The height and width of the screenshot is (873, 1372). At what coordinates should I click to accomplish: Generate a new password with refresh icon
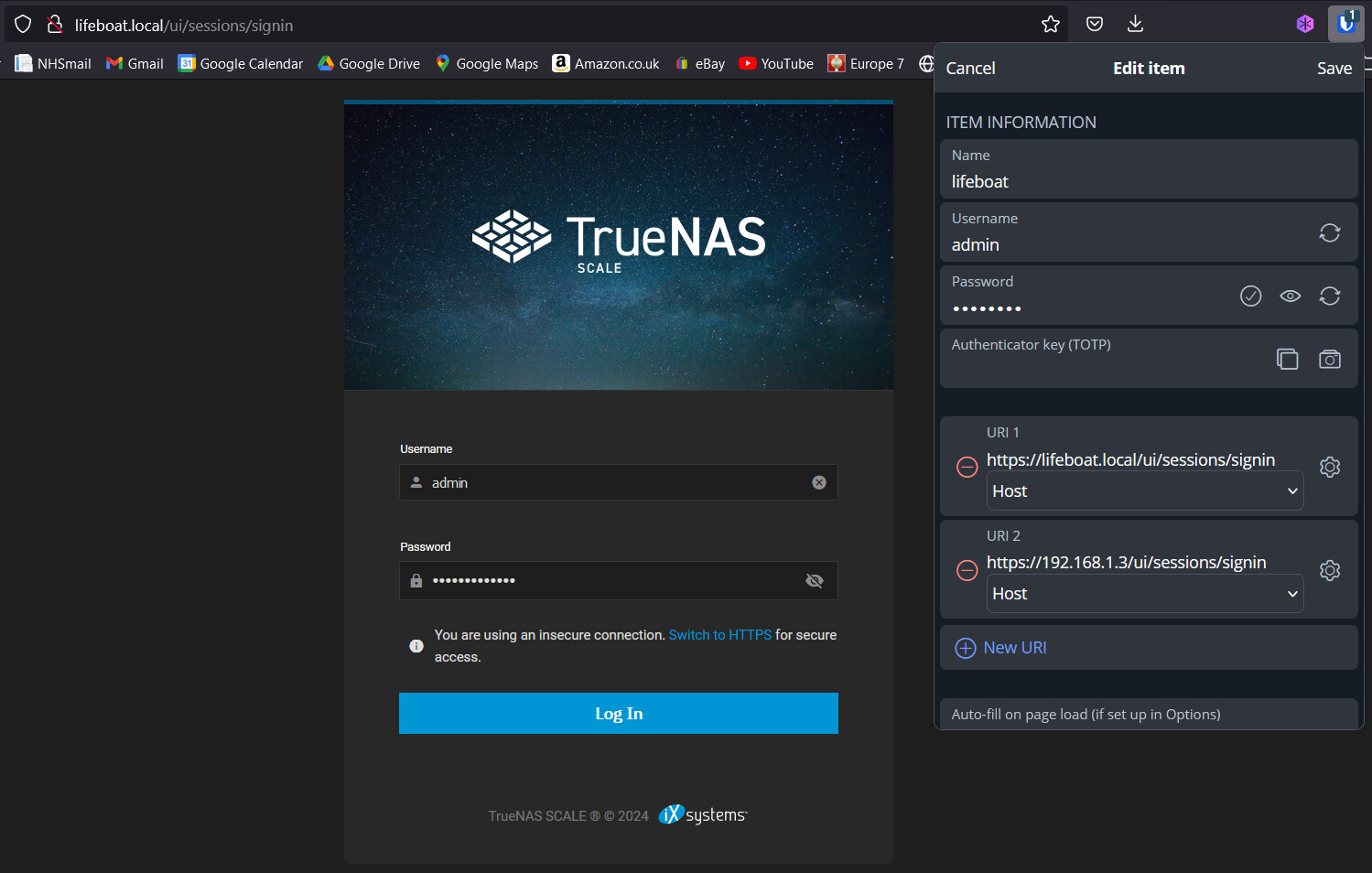[x=1330, y=296]
